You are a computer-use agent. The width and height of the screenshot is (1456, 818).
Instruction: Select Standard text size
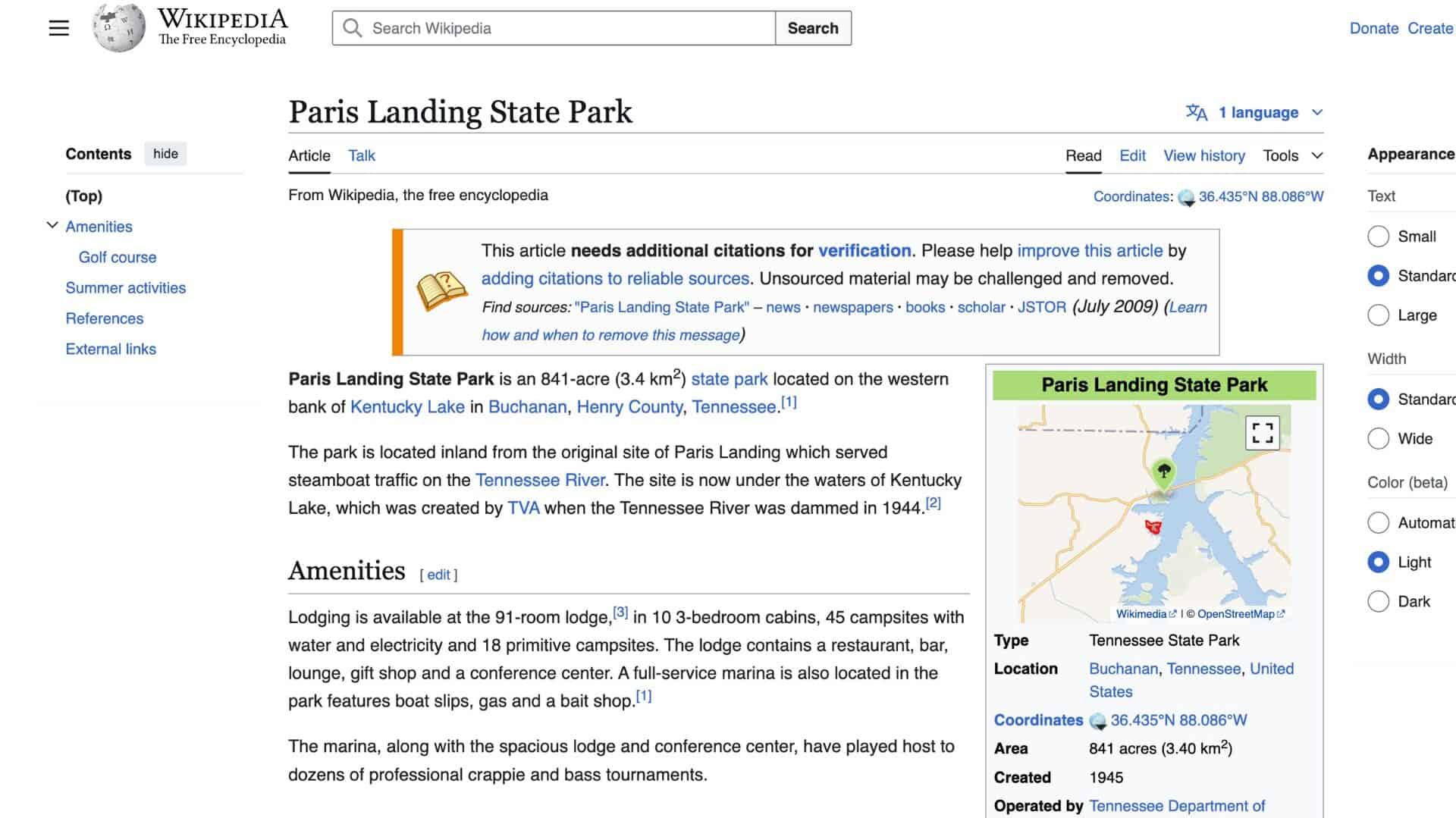tap(1378, 276)
